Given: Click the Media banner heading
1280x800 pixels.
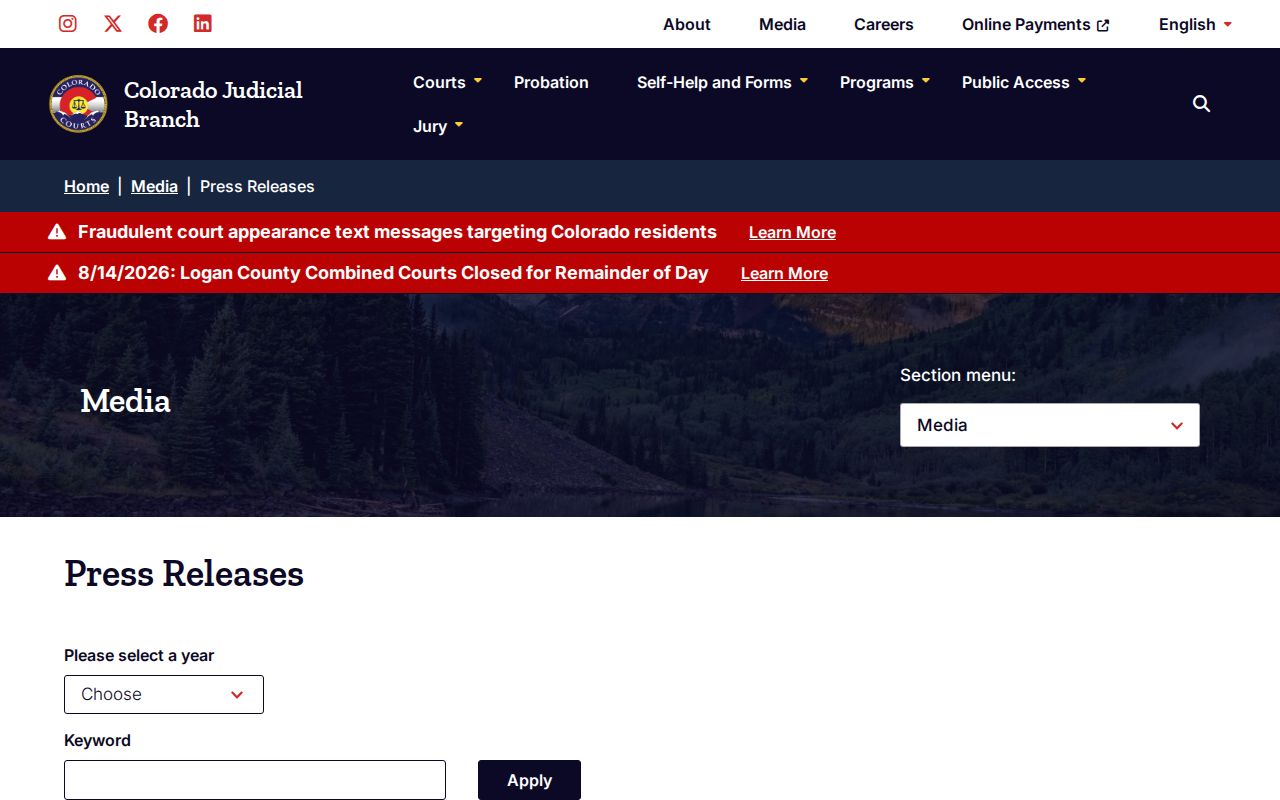Looking at the screenshot, I should 125,401.
